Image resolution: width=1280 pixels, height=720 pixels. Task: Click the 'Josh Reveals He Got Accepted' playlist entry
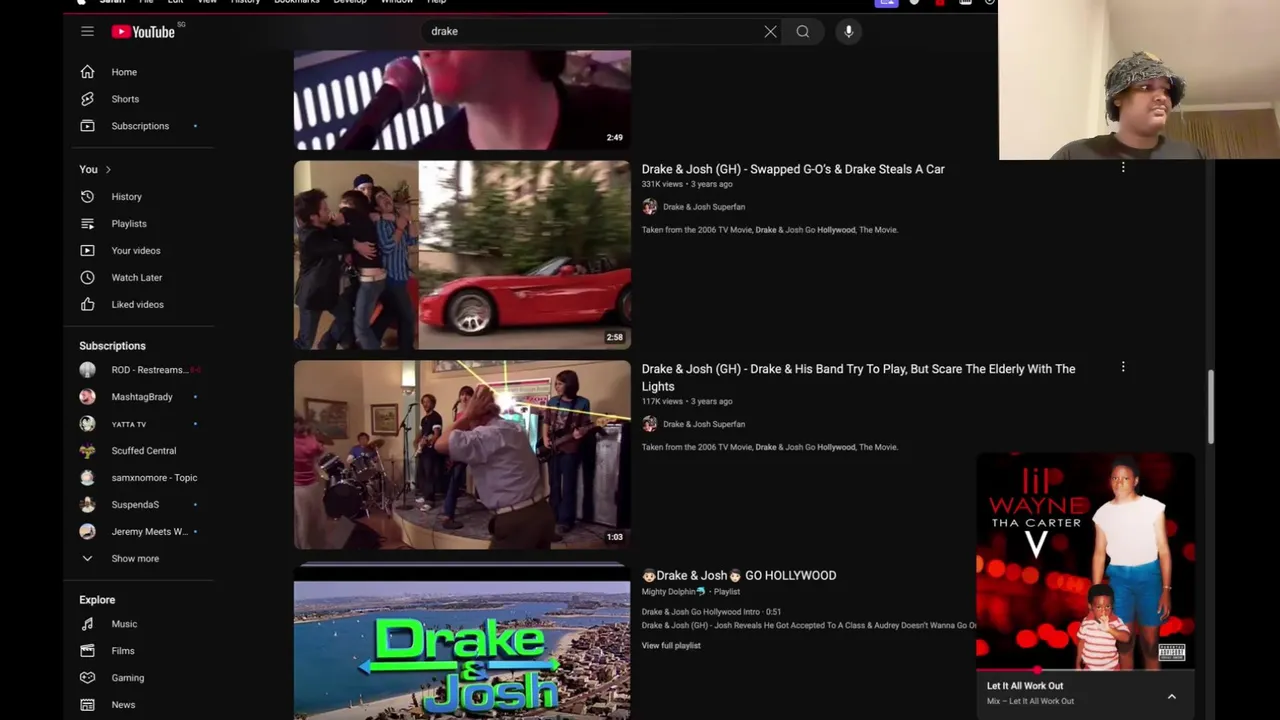tap(809, 626)
